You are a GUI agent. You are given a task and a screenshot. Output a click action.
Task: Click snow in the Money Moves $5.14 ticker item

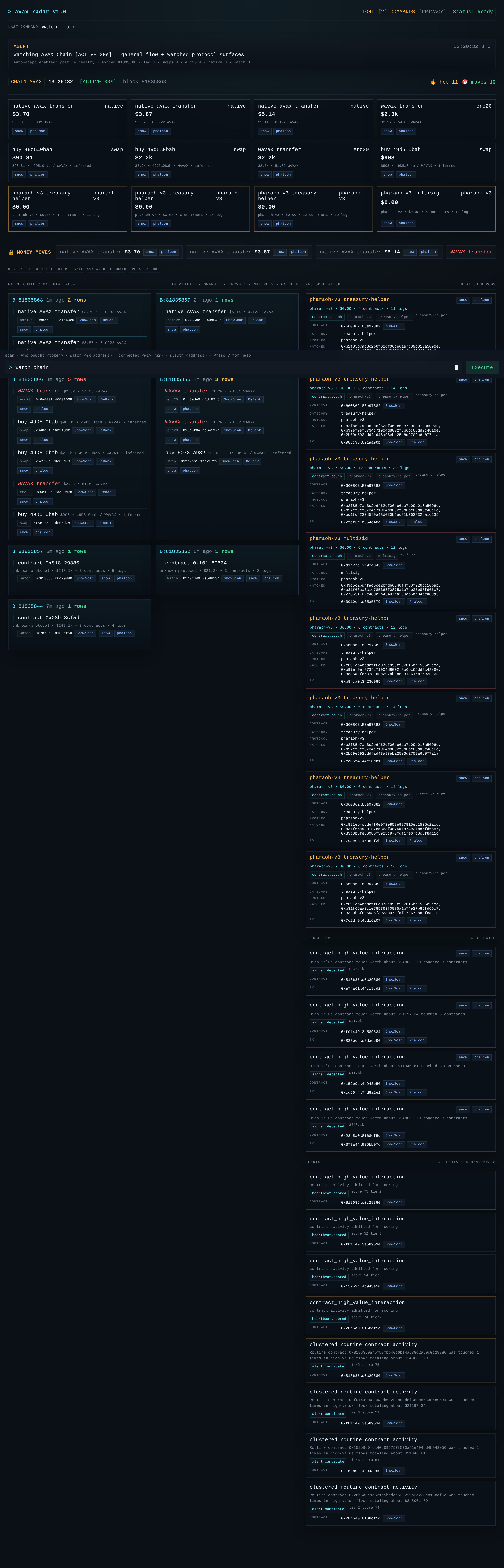(x=410, y=252)
